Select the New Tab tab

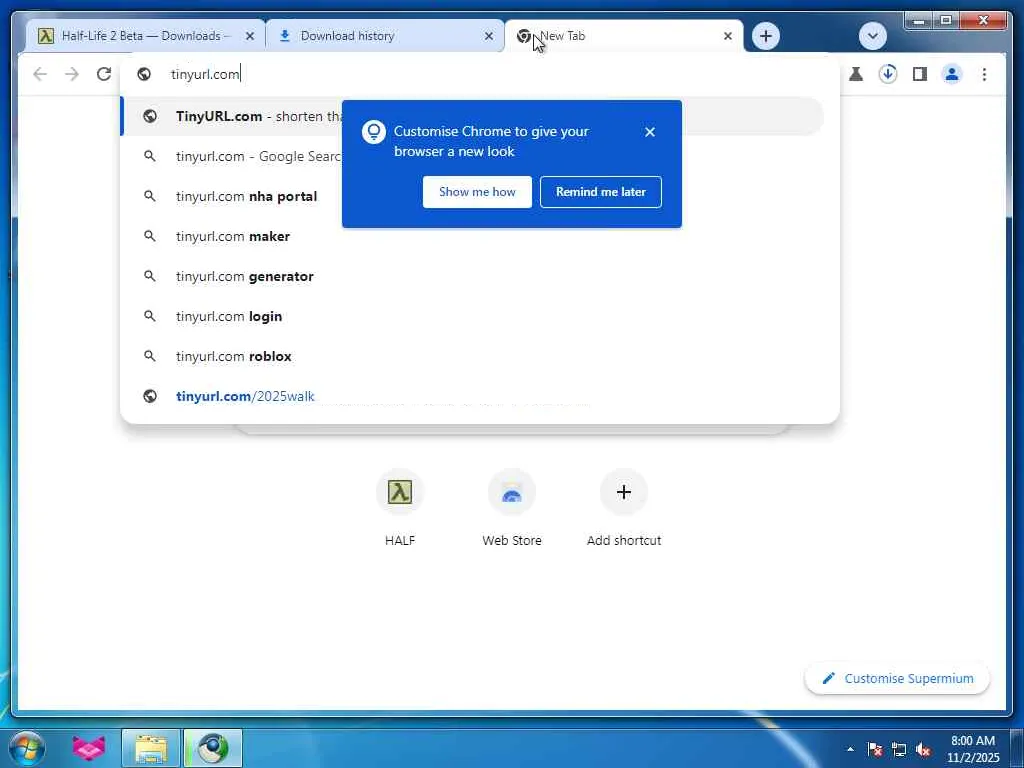point(624,36)
